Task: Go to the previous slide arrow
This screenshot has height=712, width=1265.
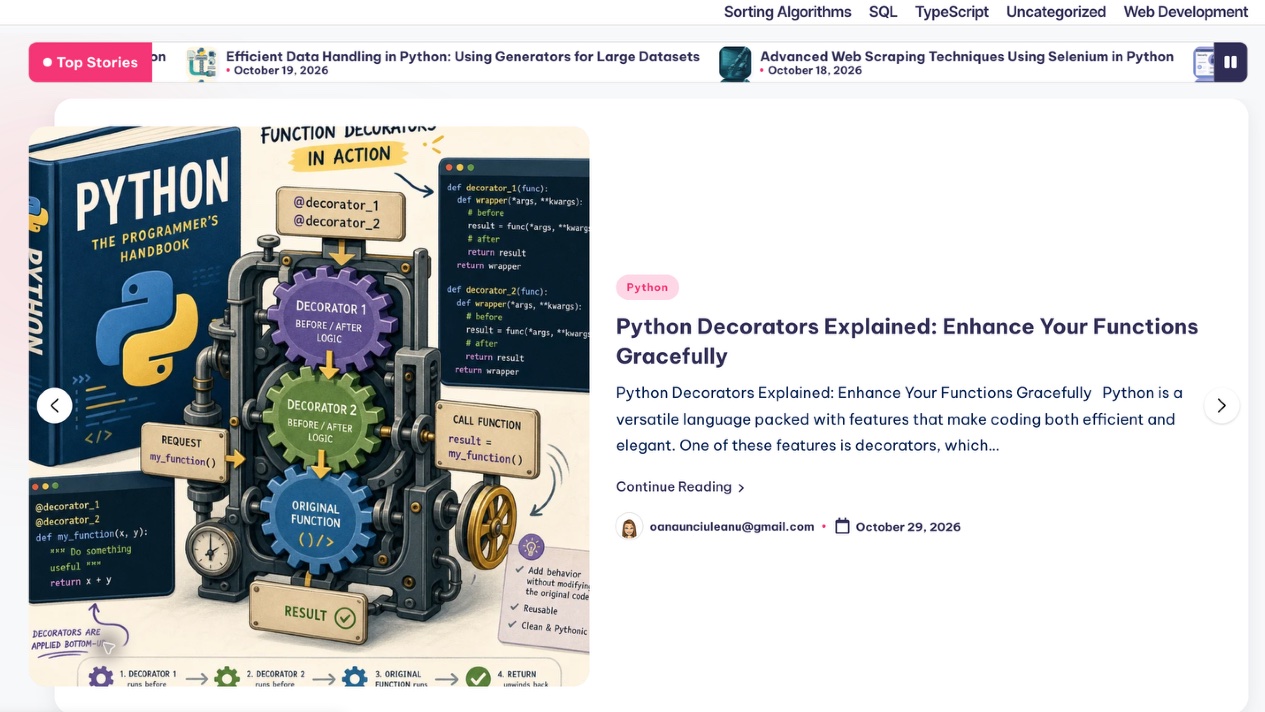Action: [x=55, y=405]
